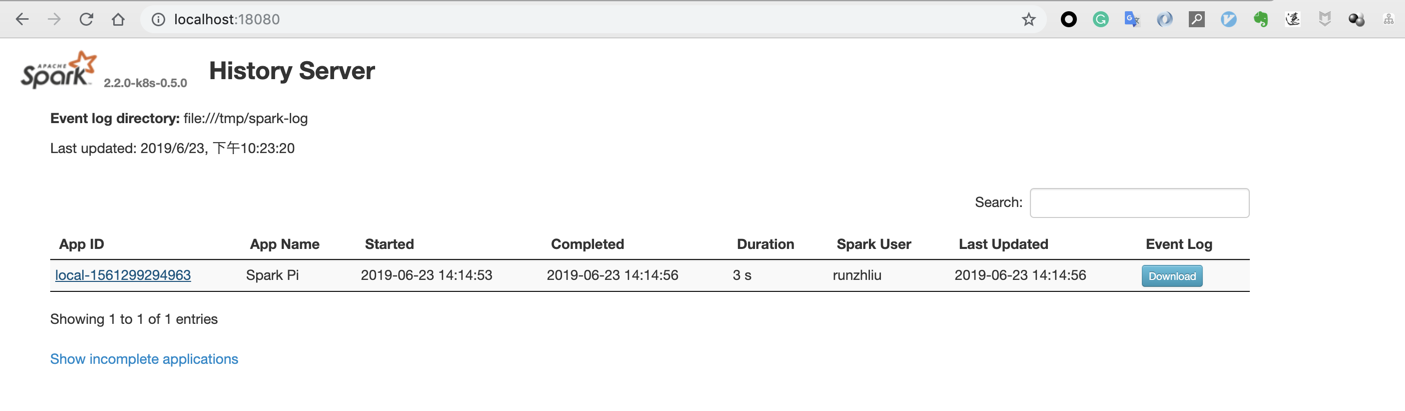Image resolution: width=1405 pixels, height=411 pixels.
Task: Download the Spark Pi event log
Action: (1172, 276)
